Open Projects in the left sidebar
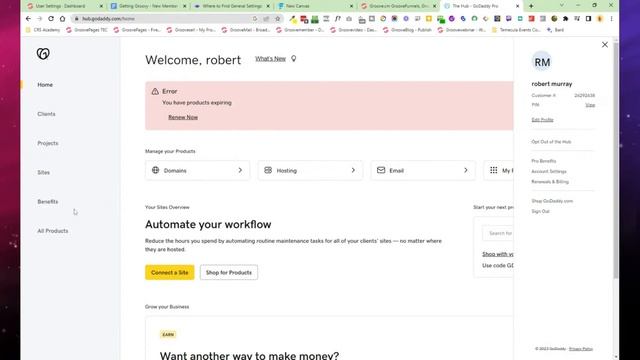Image resolution: width=640 pixels, height=360 pixels. click(x=48, y=143)
